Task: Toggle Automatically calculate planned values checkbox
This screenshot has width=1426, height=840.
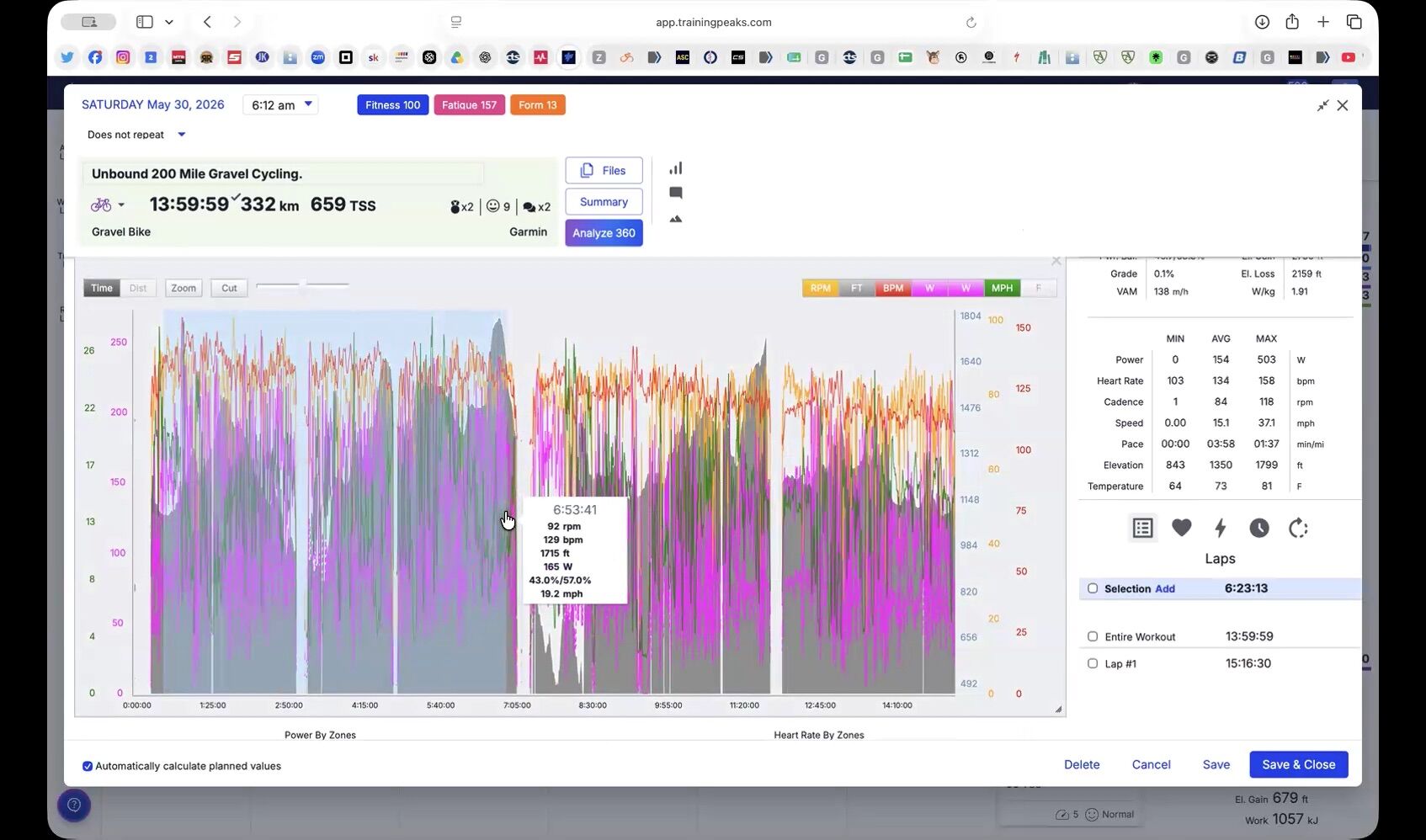Action: tap(88, 766)
